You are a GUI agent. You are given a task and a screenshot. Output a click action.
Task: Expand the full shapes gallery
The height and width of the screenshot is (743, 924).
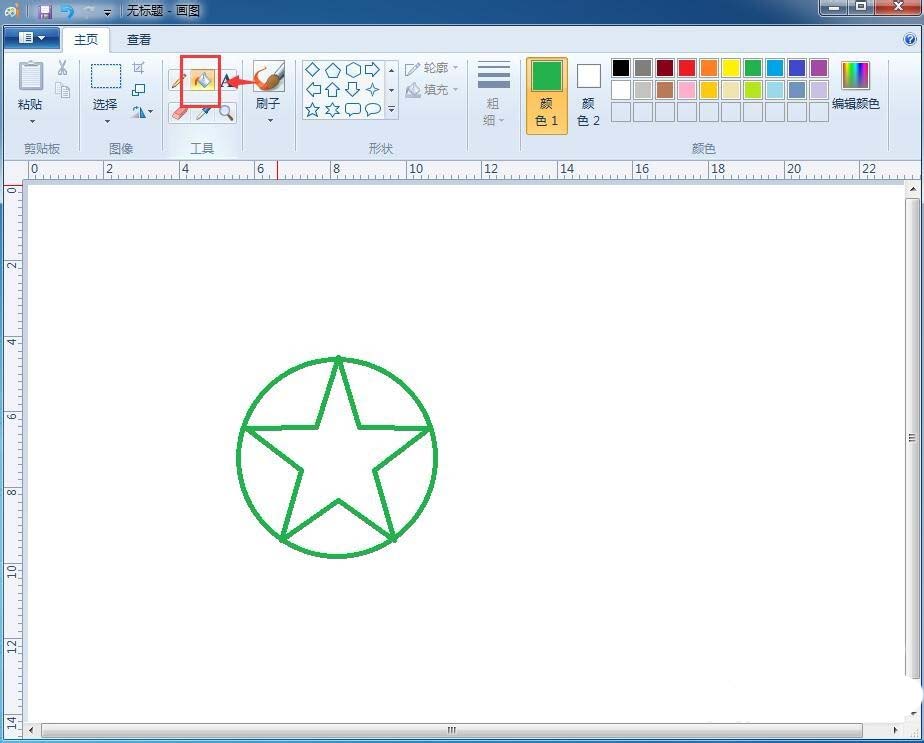click(x=392, y=110)
